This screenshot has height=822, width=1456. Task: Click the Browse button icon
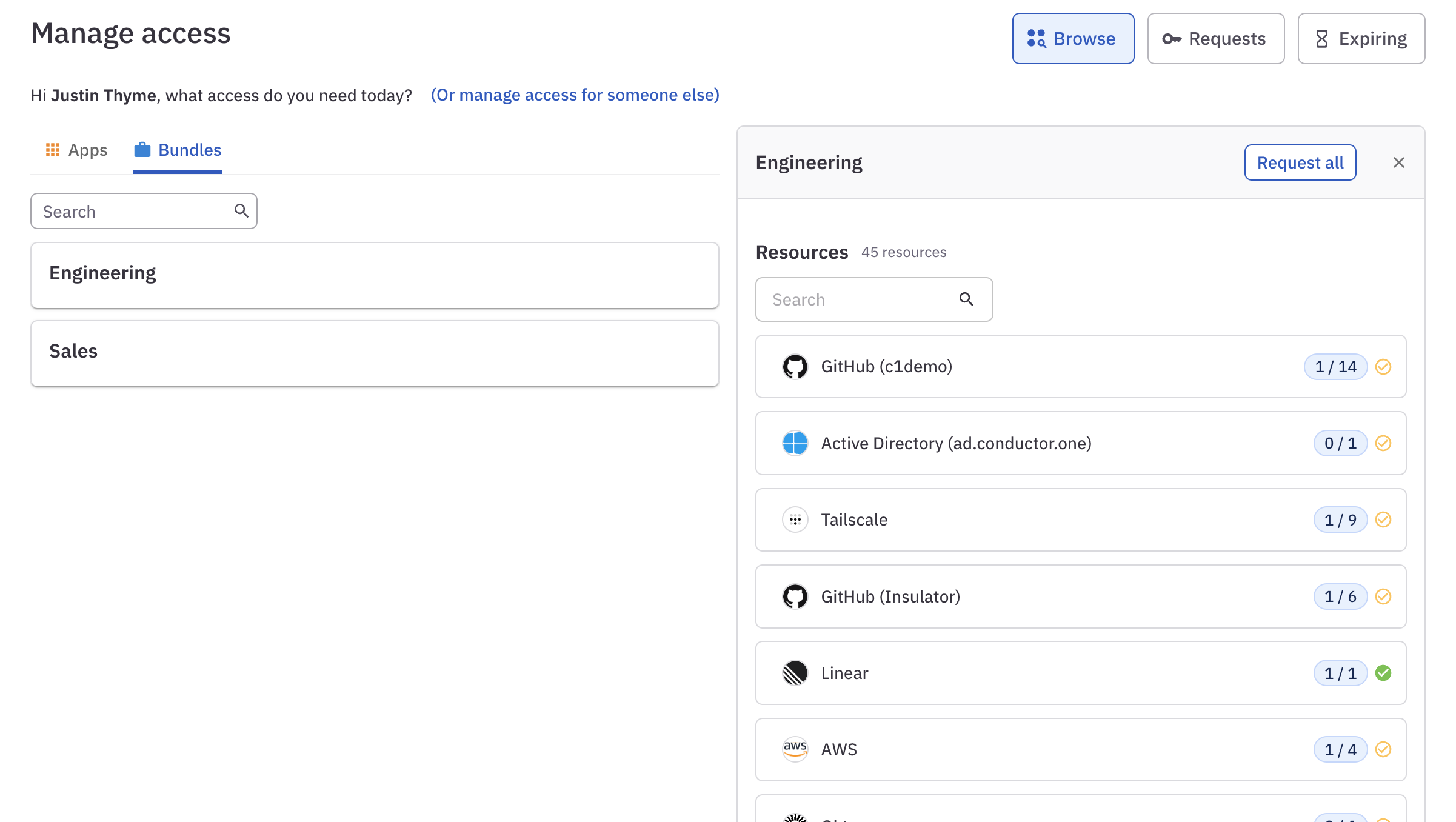pos(1037,38)
